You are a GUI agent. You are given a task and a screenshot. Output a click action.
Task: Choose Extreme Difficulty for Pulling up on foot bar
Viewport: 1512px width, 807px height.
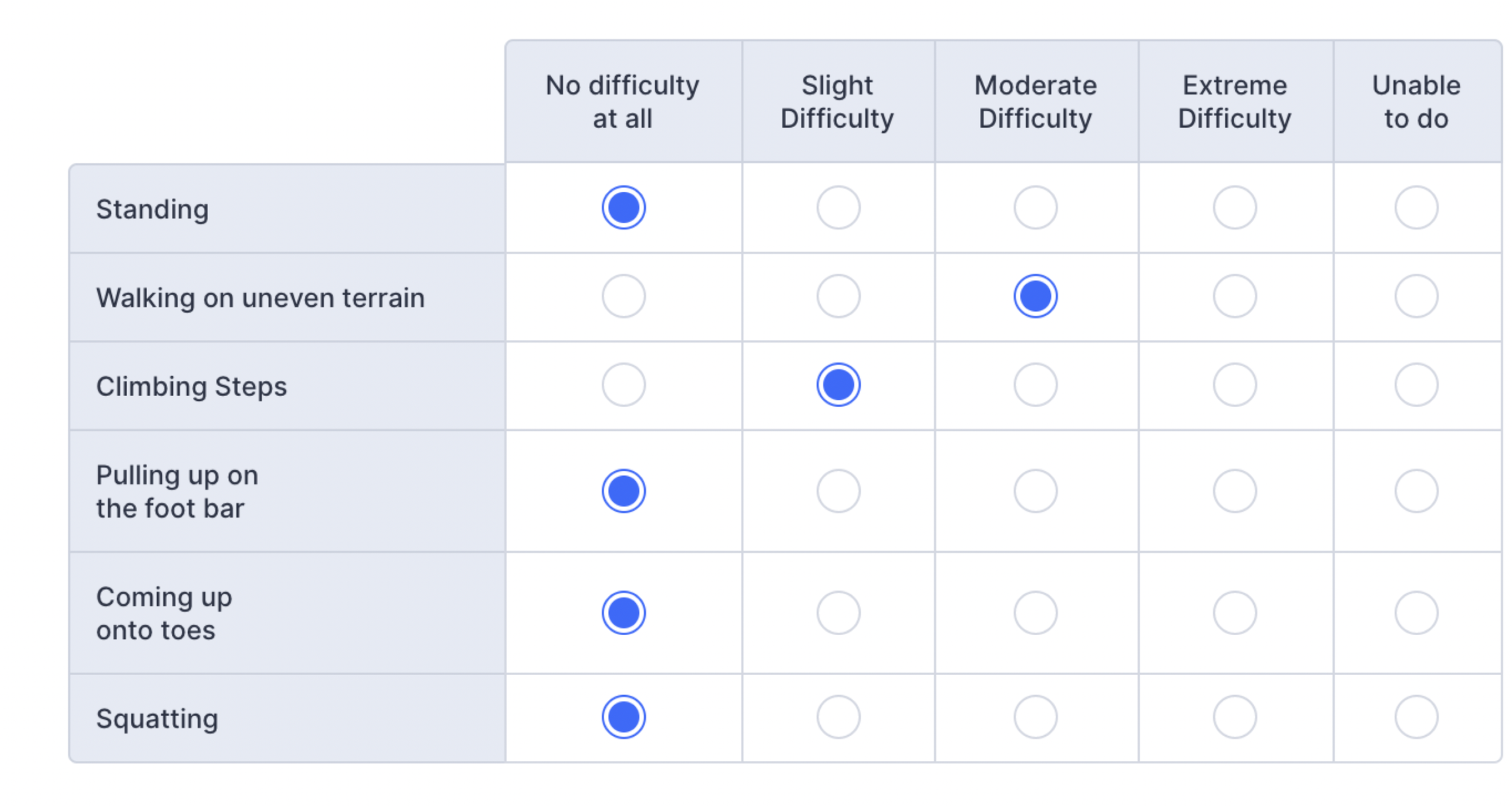1234,491
